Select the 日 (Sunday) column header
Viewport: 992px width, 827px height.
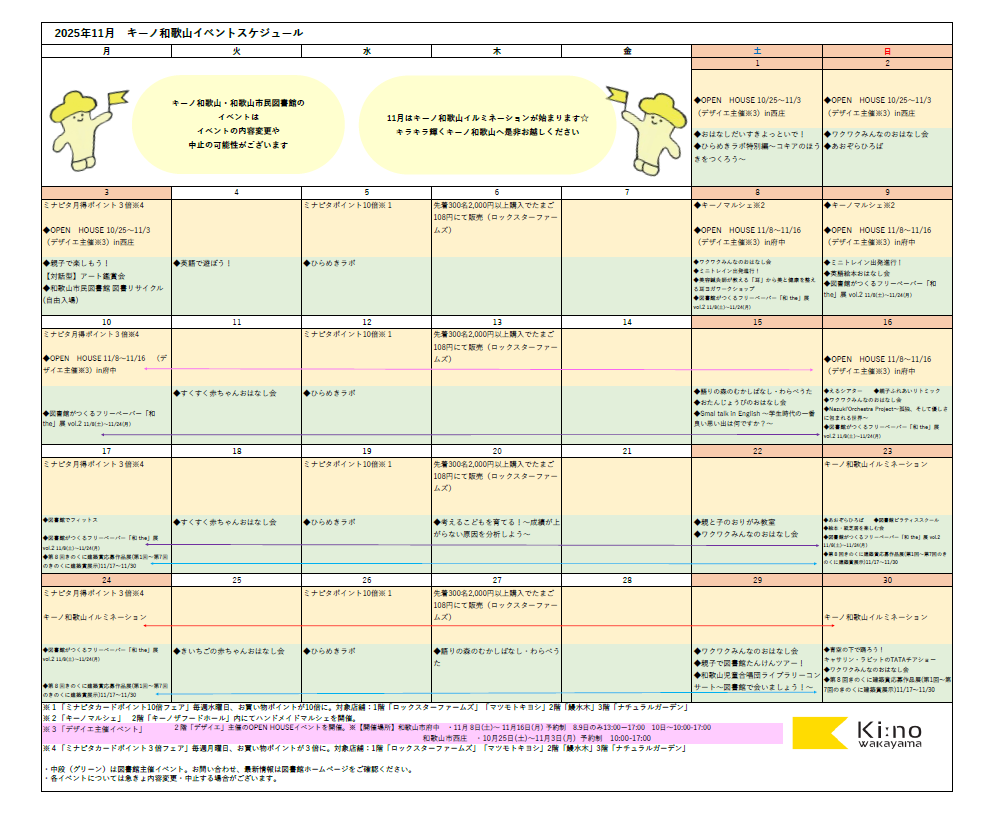886,50
